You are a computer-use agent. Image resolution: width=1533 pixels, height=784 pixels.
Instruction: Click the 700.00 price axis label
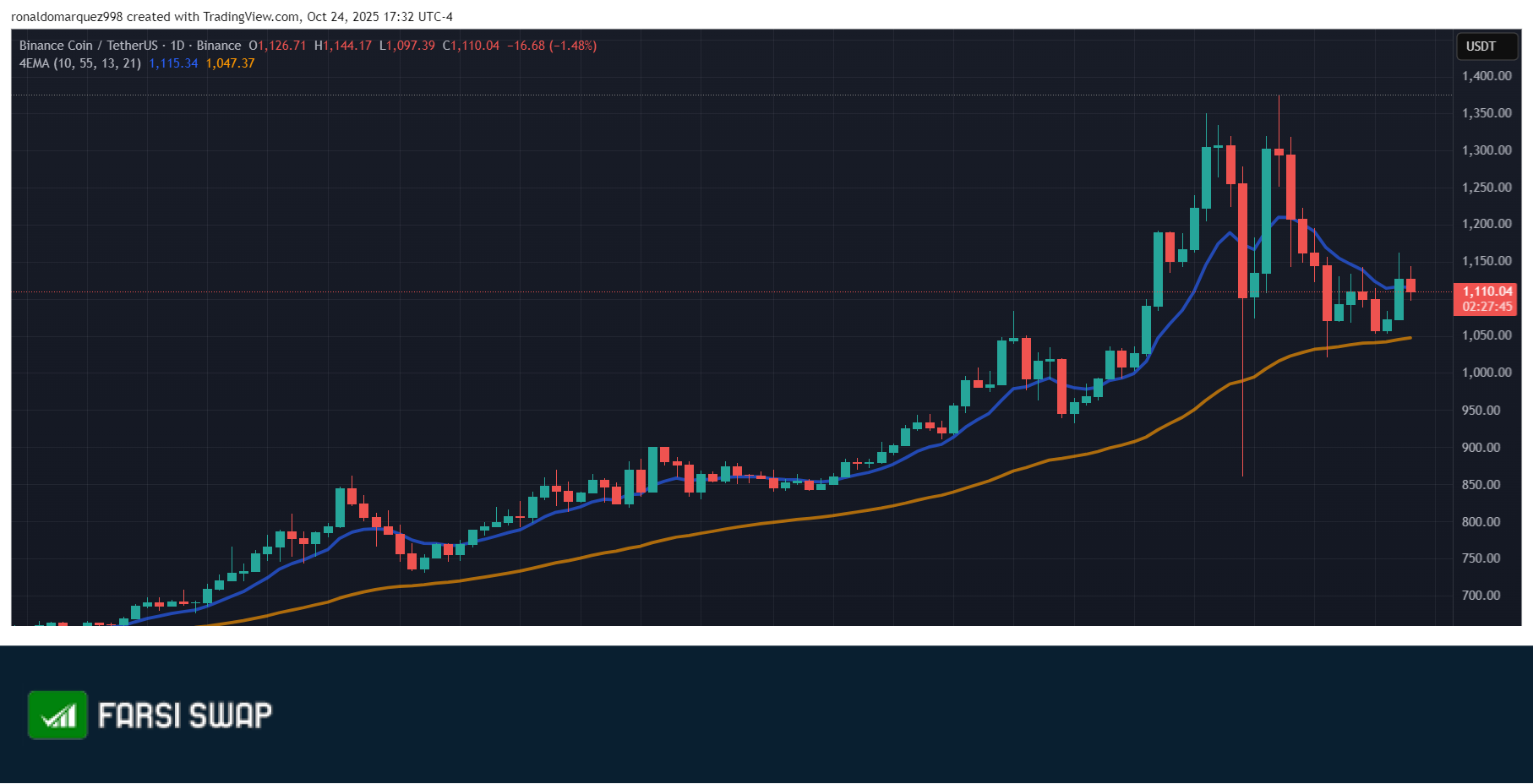1481,596
